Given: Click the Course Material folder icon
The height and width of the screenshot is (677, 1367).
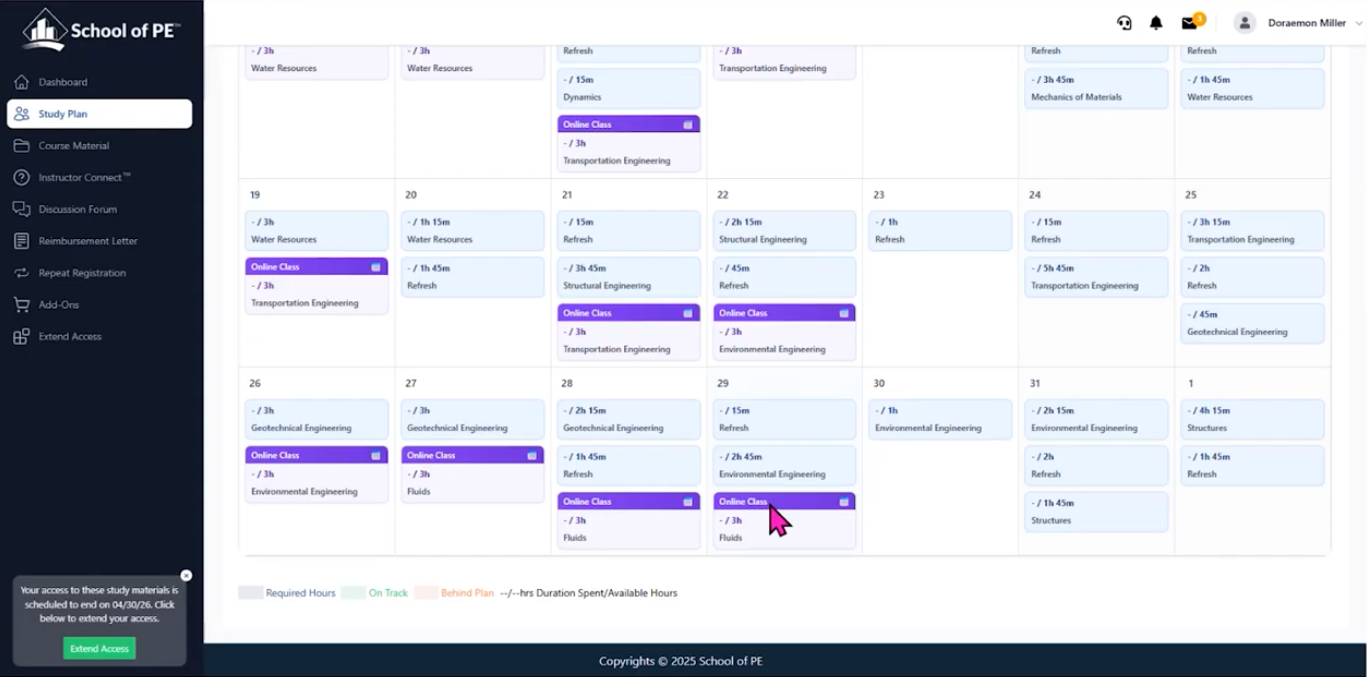Looking at the screenshot, I should coord(21,146).
